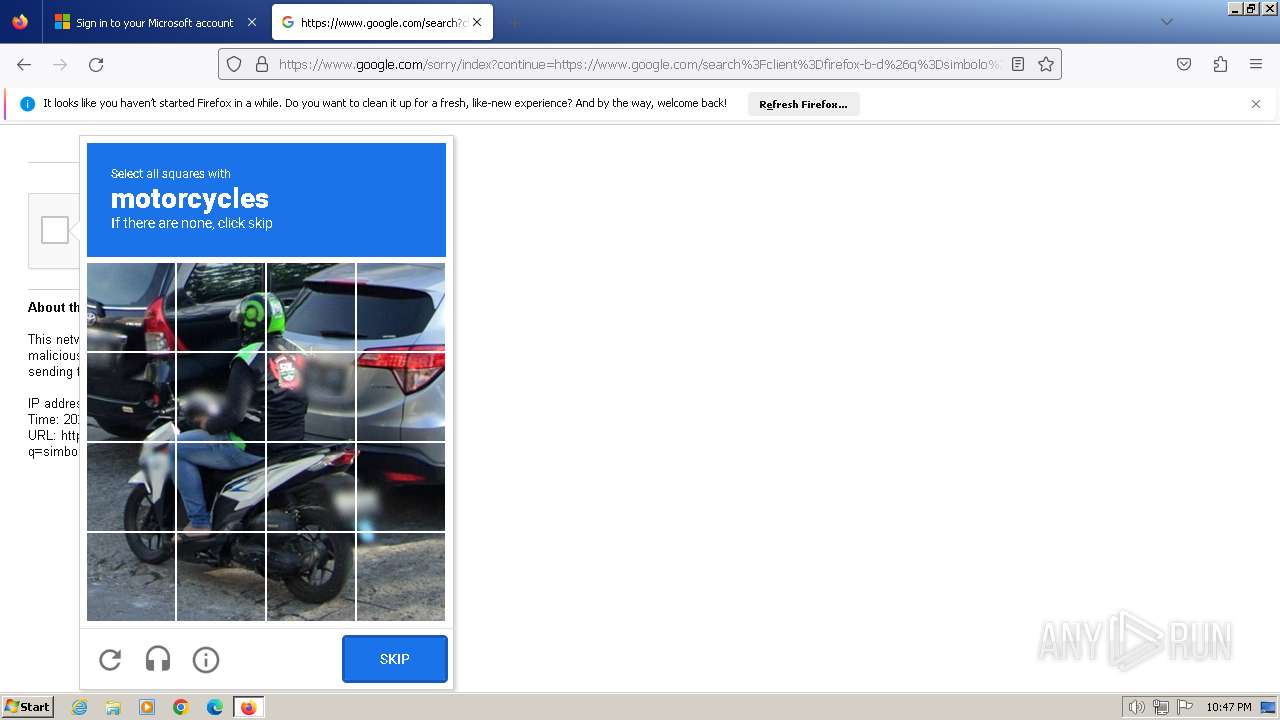
Task: Open Firefox application menu
Action: pyautogui.click(x=1256, y=64)
